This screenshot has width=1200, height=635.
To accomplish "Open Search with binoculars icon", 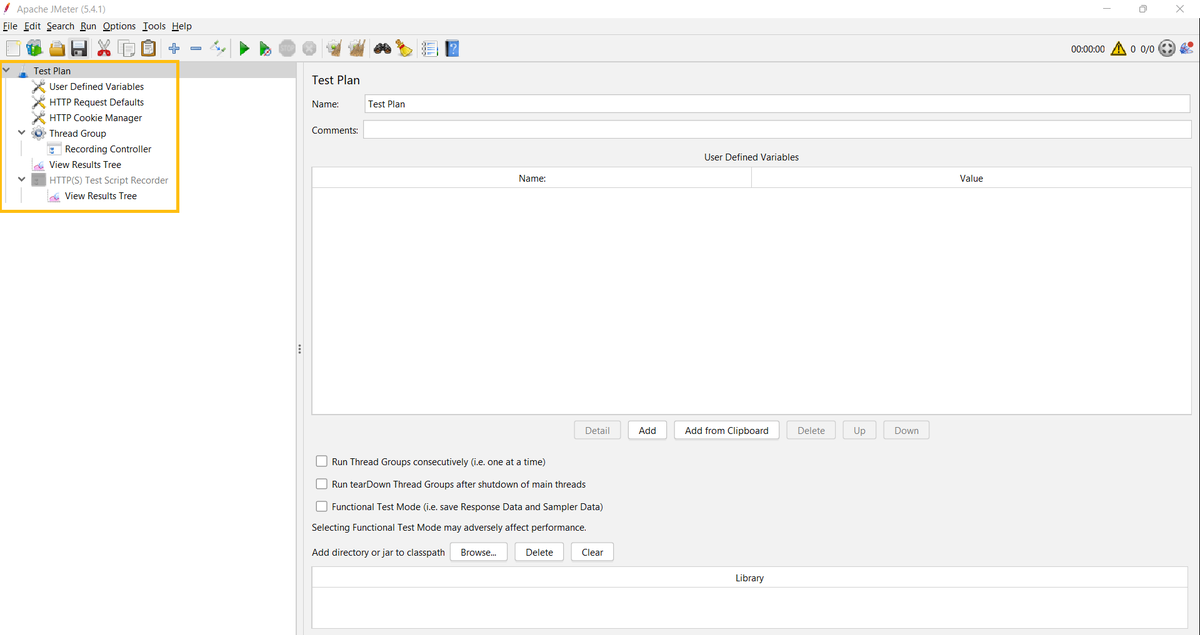I will point(382,48).
